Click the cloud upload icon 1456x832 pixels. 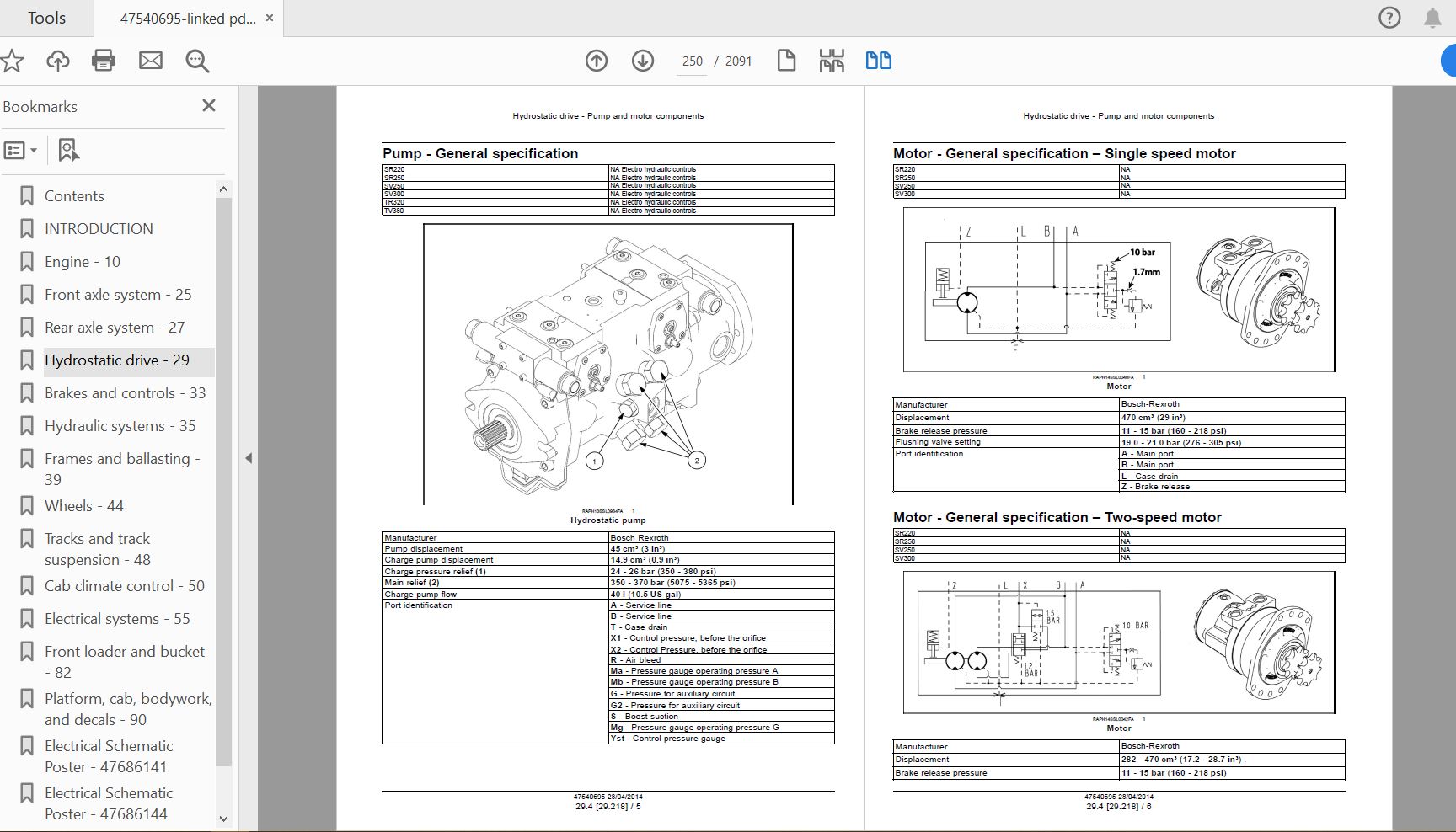click(x=57, y=61)
